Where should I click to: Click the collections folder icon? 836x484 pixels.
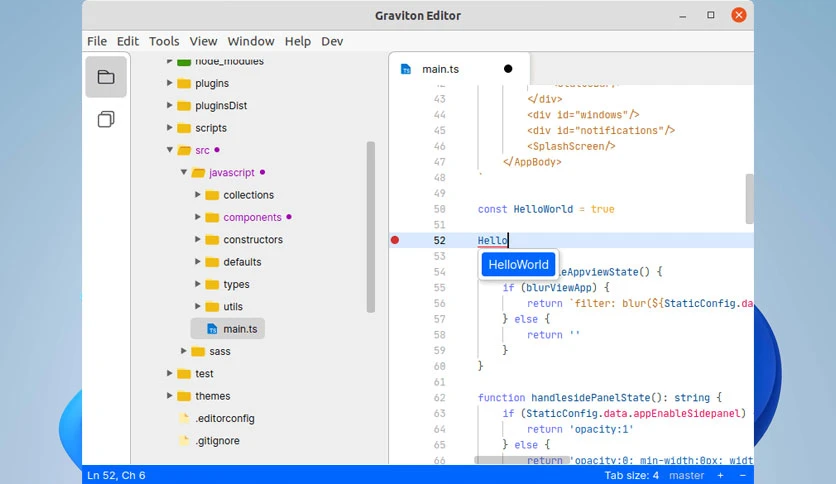coord(212,195)
